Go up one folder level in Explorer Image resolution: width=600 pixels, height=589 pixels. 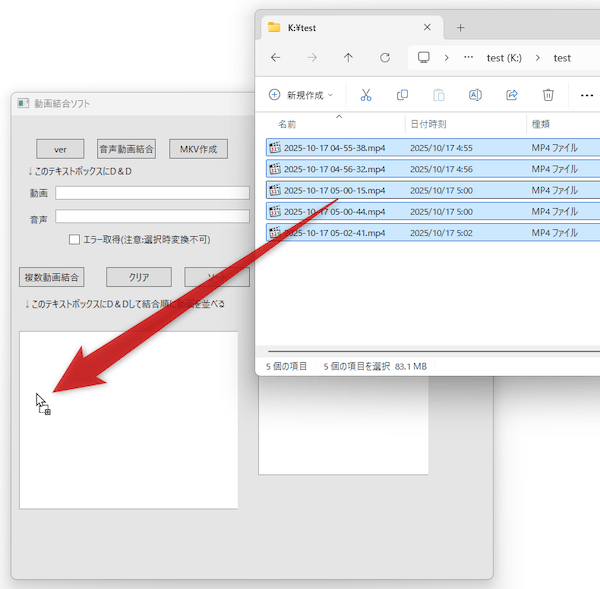348,58
